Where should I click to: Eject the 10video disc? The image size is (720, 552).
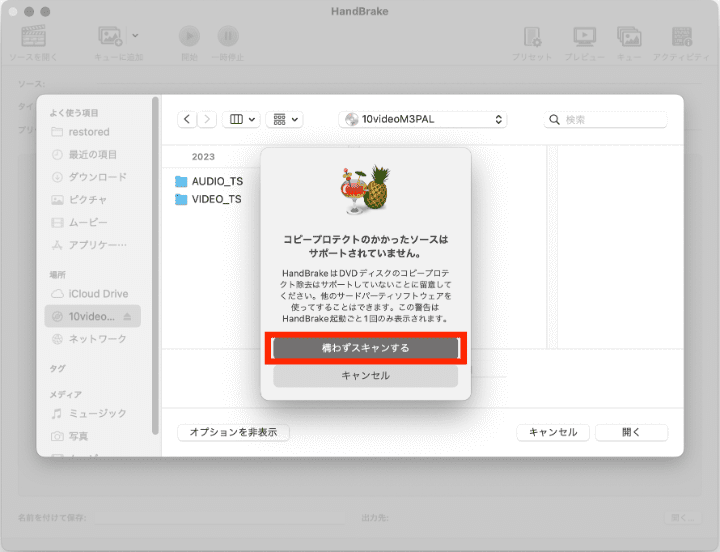tap(128, 316)
